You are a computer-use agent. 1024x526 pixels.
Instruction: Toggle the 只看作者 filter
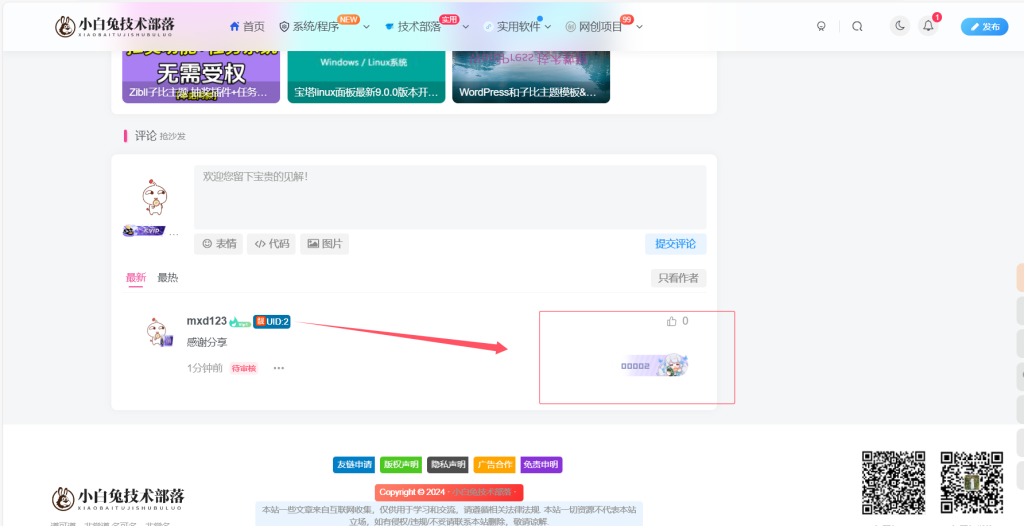tap(679, 278)
